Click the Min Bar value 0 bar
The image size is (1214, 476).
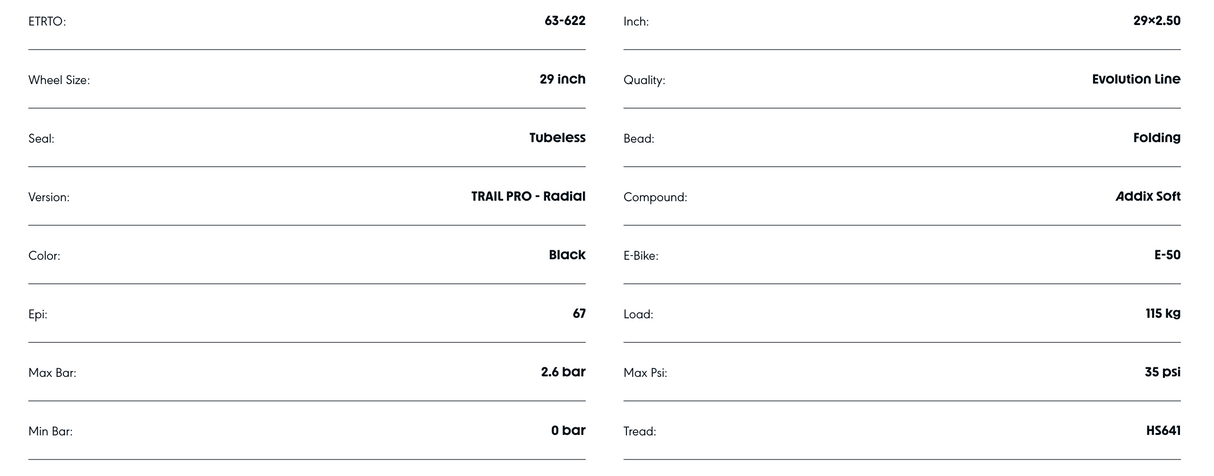pos(568,431)
